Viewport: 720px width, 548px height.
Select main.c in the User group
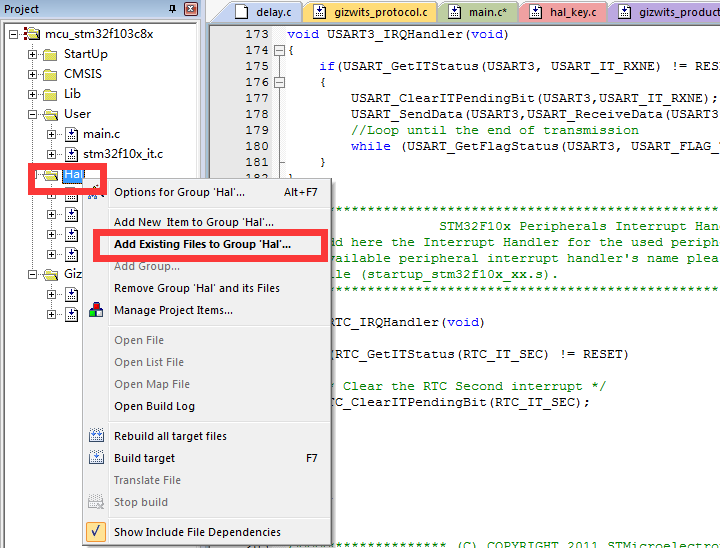101,134
